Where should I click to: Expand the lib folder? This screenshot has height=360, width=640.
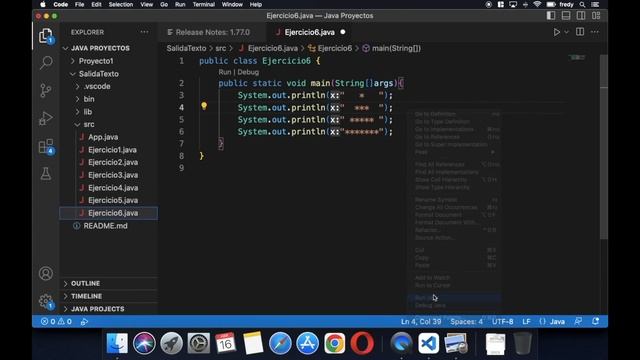pyautogui.click(x=88, y=112)
